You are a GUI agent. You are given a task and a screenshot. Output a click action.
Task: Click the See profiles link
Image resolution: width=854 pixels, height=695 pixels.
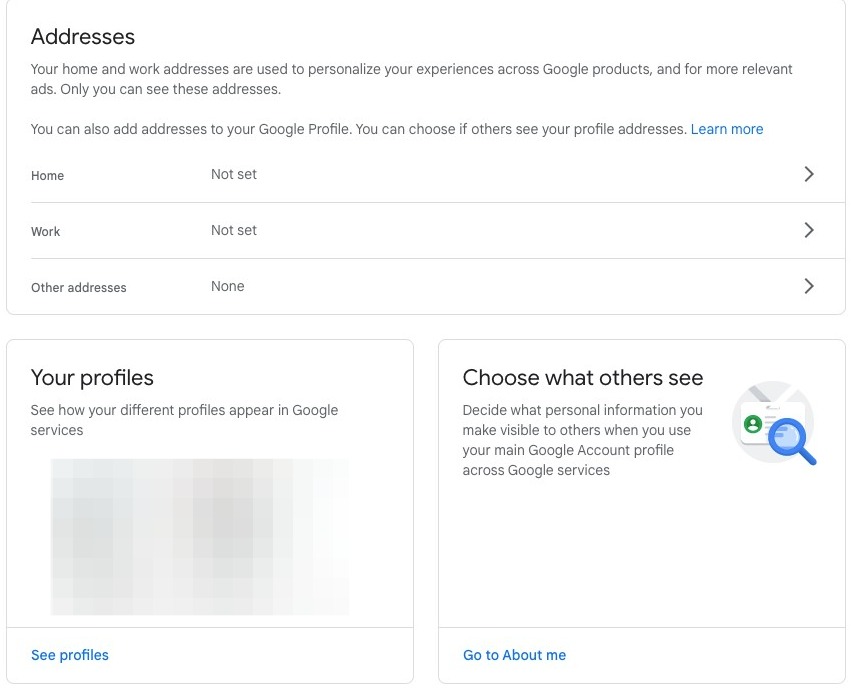coord(70,655)
